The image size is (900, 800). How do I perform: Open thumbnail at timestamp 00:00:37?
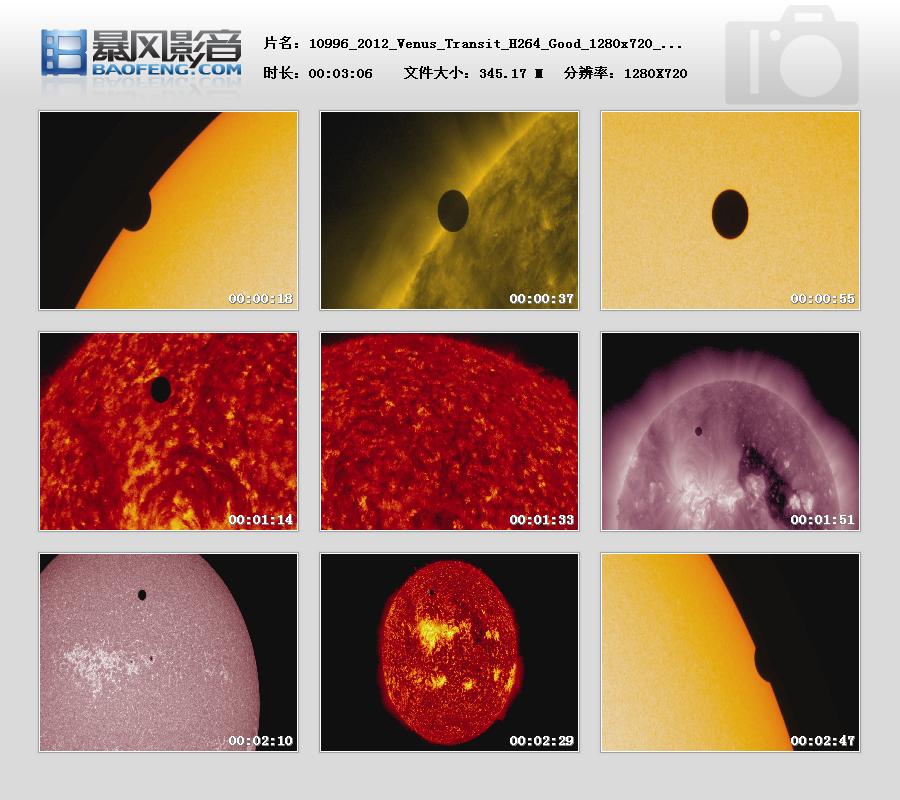click(449, 210)
